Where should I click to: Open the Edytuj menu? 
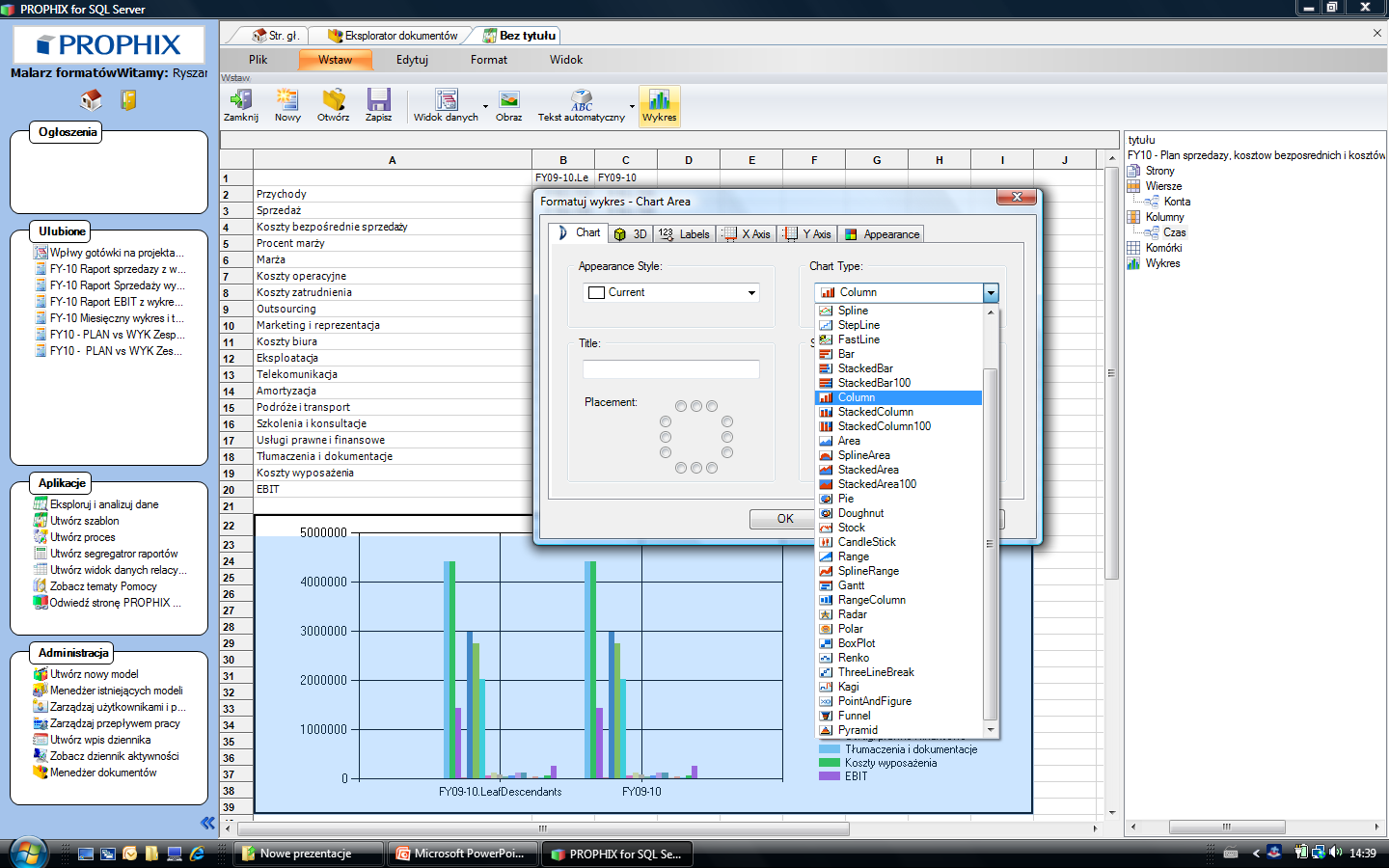412,60
